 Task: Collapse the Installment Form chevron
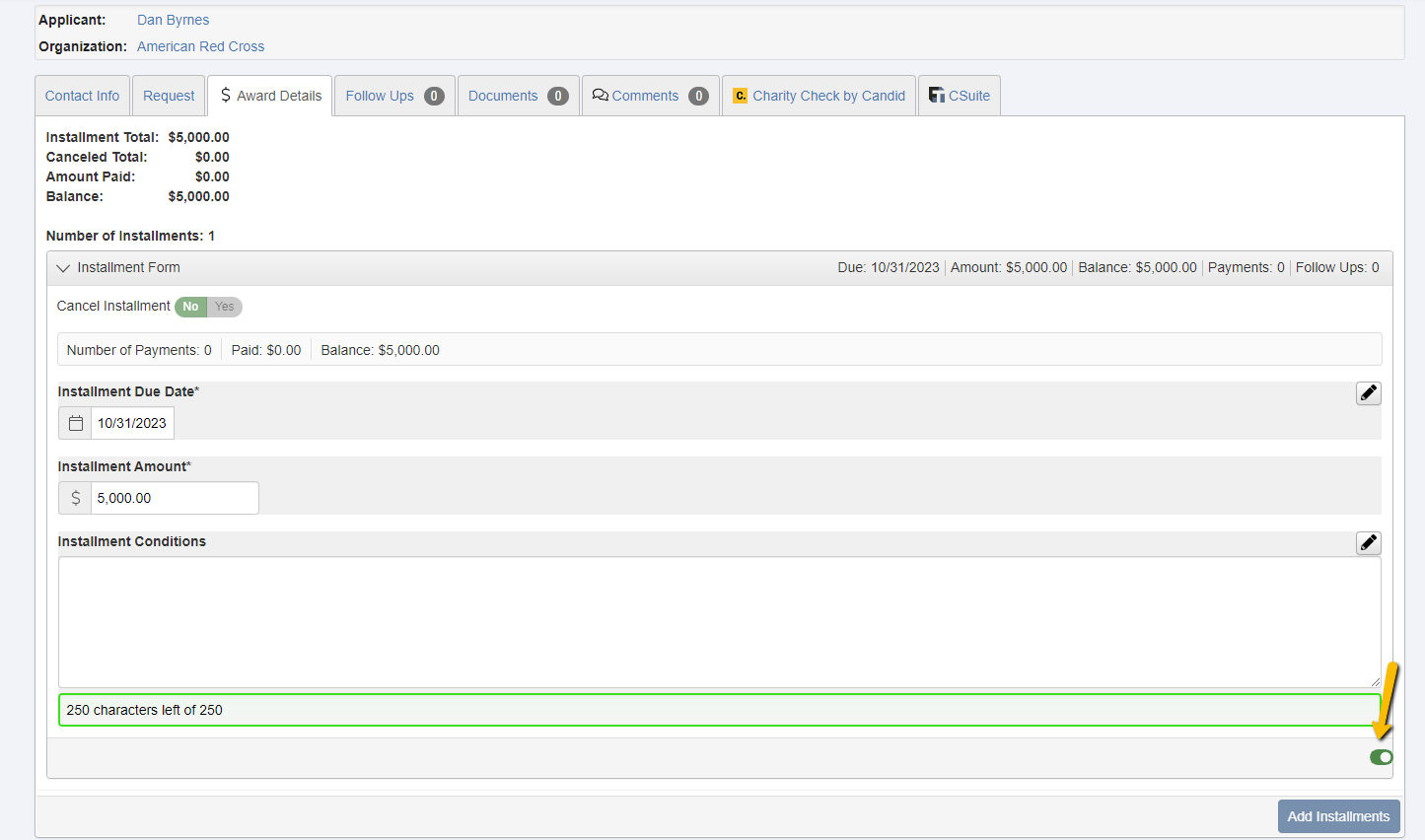click(x=64, y=268)
